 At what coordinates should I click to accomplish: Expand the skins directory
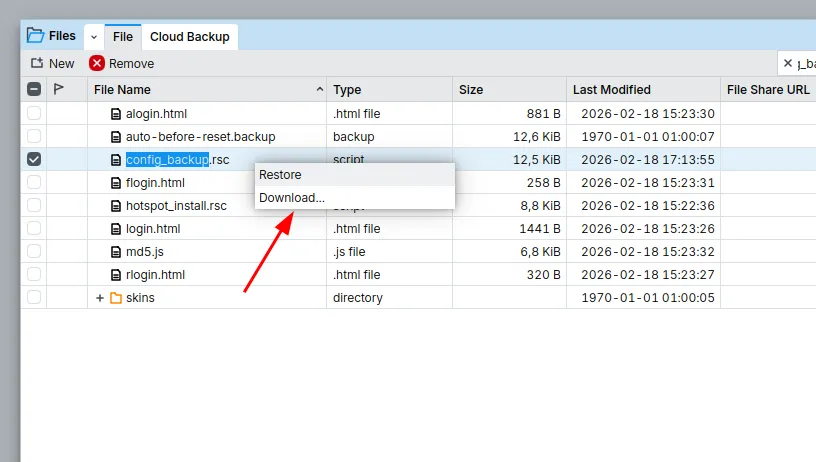point(100,298)
